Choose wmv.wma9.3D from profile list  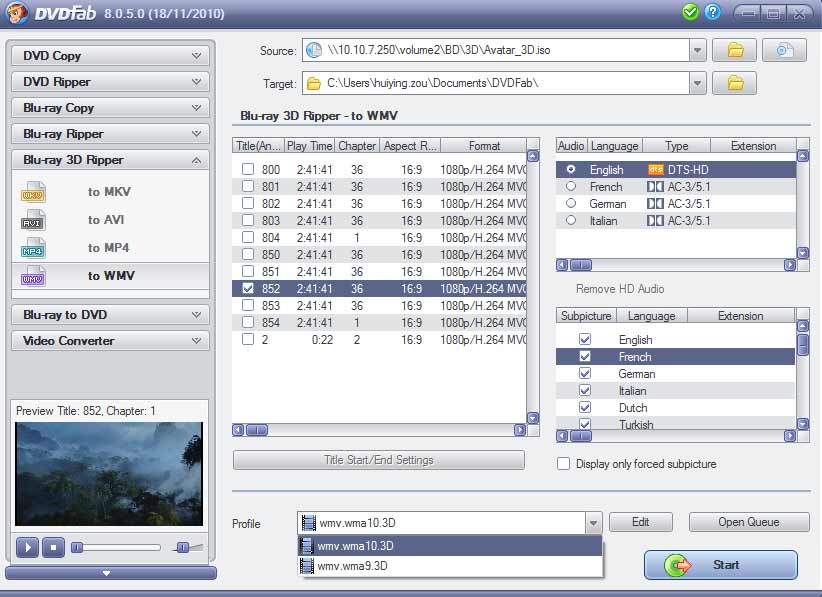(x=450, y=566)
